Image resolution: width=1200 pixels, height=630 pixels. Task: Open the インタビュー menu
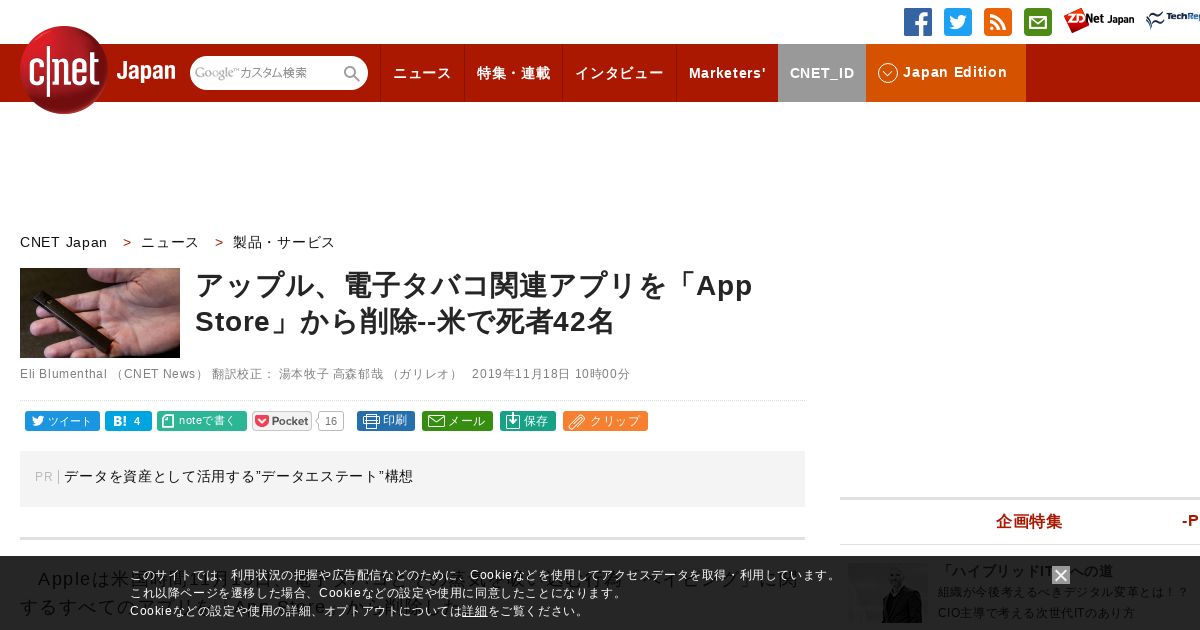[x=619, y=73]
